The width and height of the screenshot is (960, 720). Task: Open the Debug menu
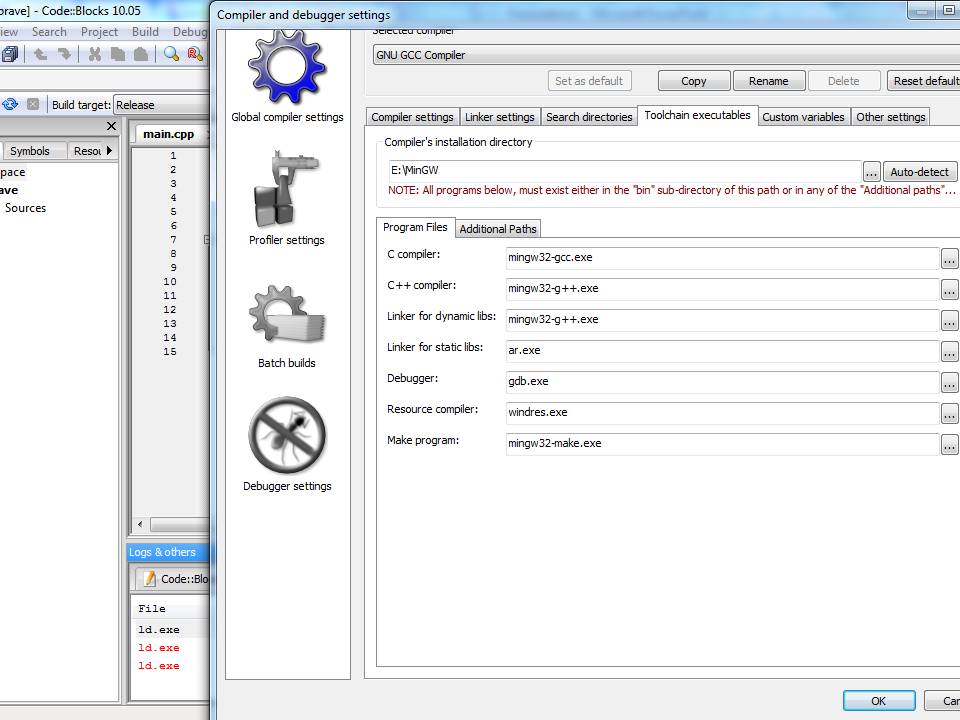190,31
